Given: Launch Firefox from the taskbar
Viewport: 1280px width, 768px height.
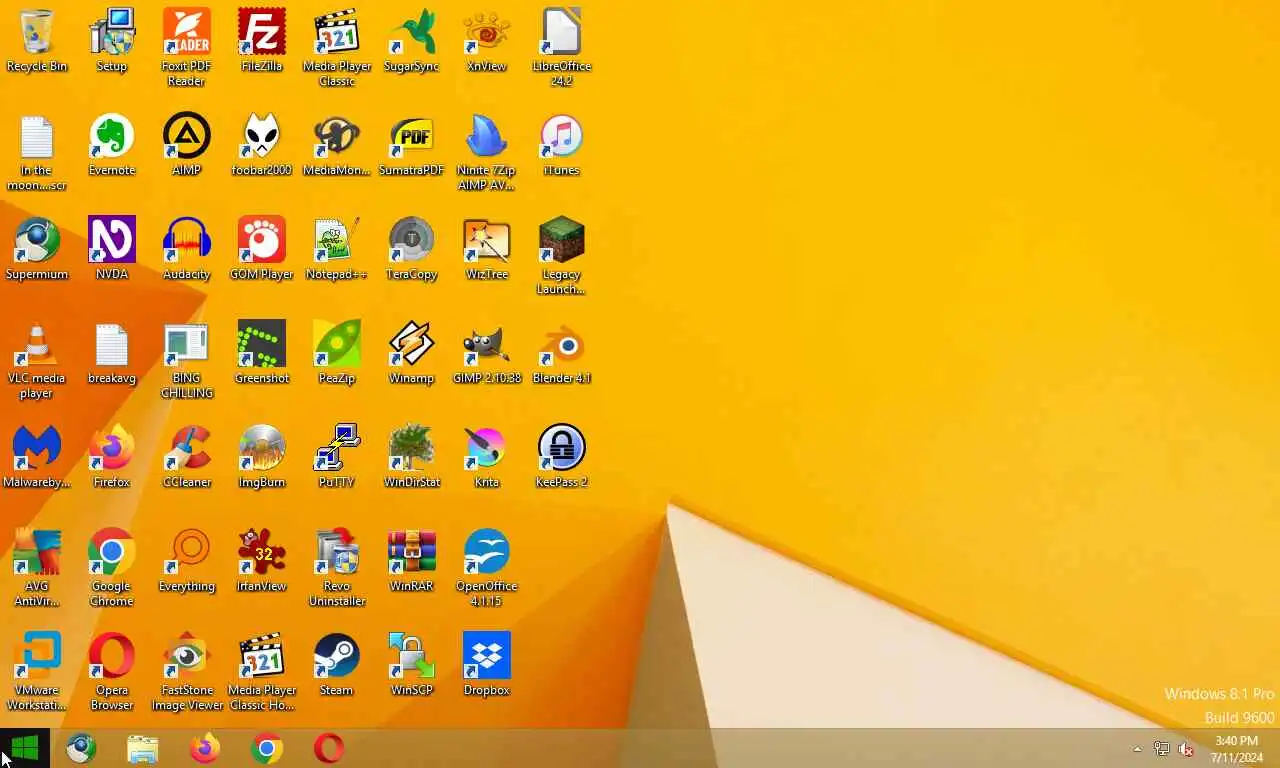Looking at the screenshot, I should pos(205,748).
